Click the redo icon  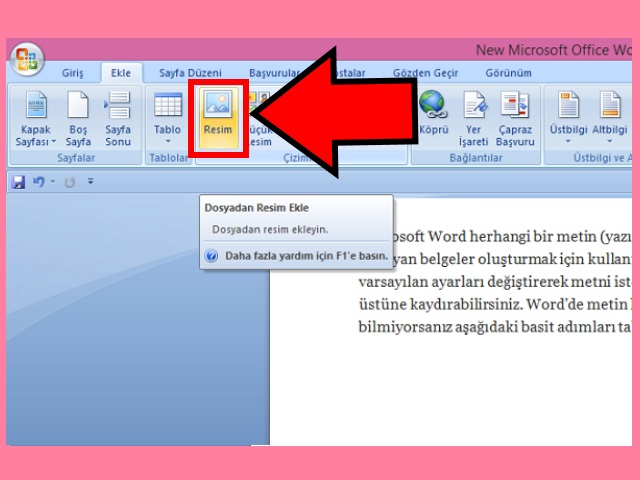[x=70, y=182]
